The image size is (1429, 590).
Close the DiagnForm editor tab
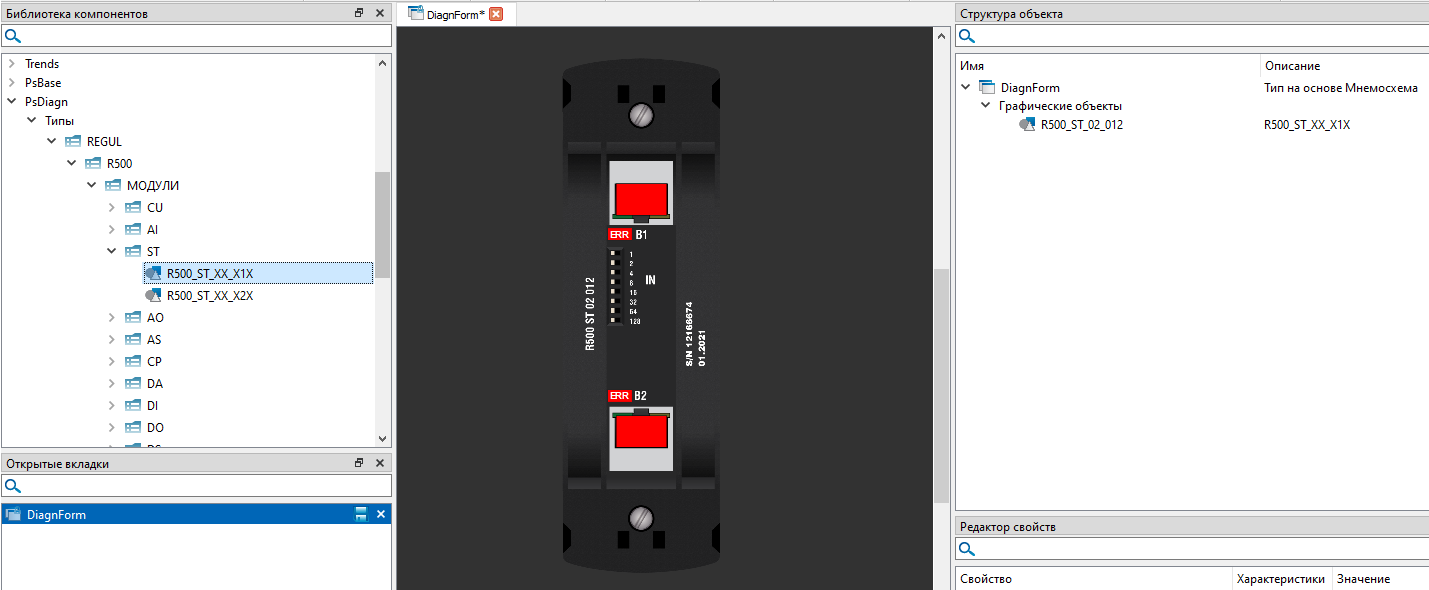496,14
